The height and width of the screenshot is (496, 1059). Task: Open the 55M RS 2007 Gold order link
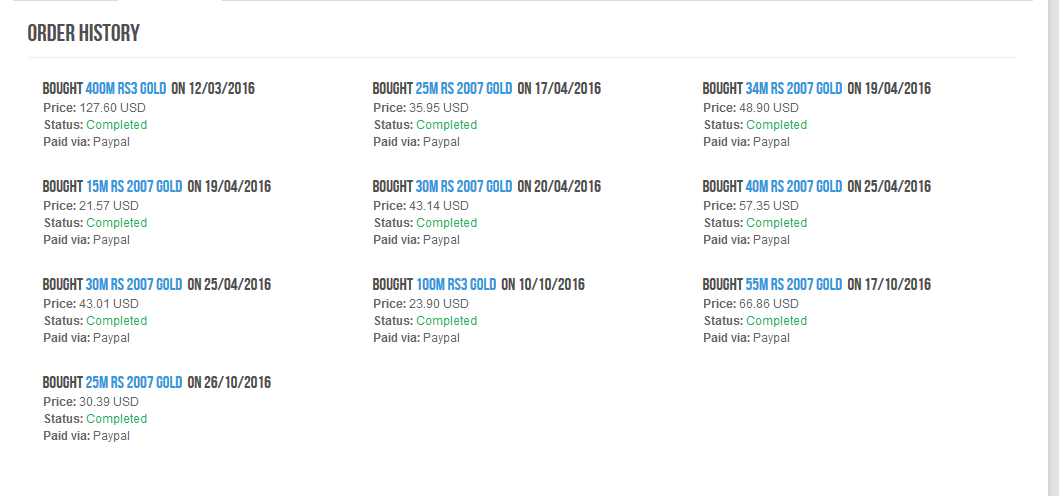(794, 284)
